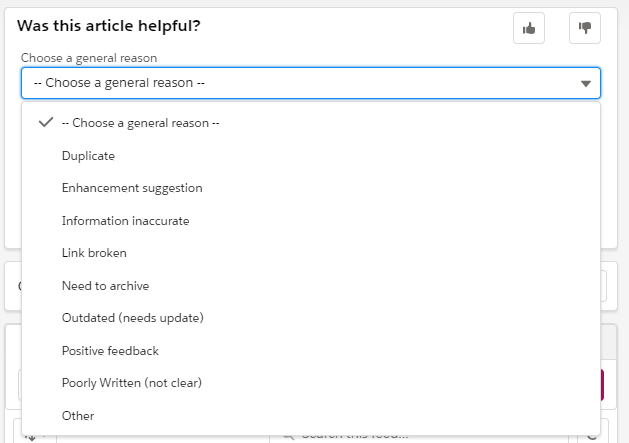Pick 'Positive feedback' from the dropdown
The image size is (629, 443).
(x=110, y=351)
